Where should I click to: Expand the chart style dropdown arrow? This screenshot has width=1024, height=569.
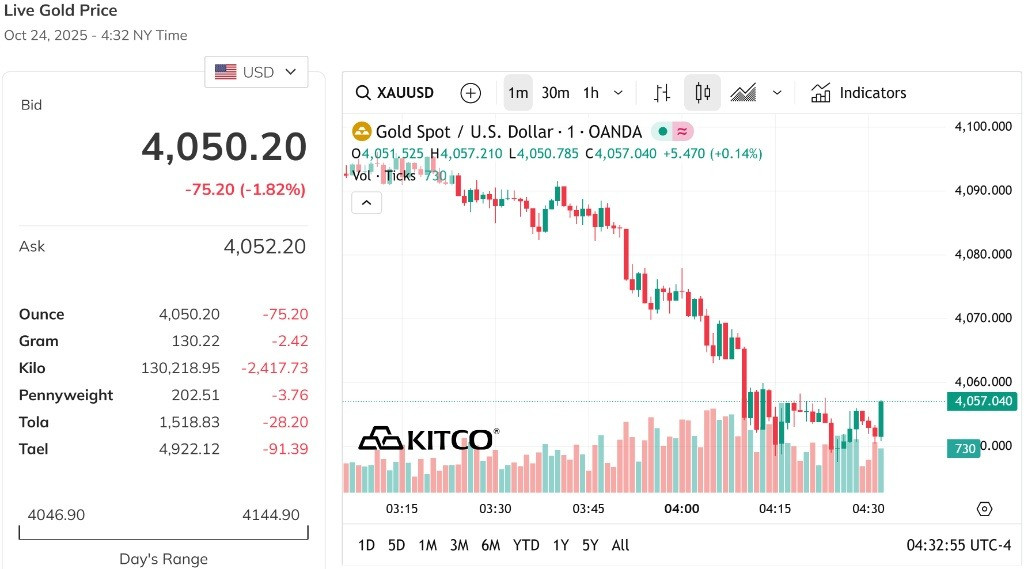click(776, 93)
